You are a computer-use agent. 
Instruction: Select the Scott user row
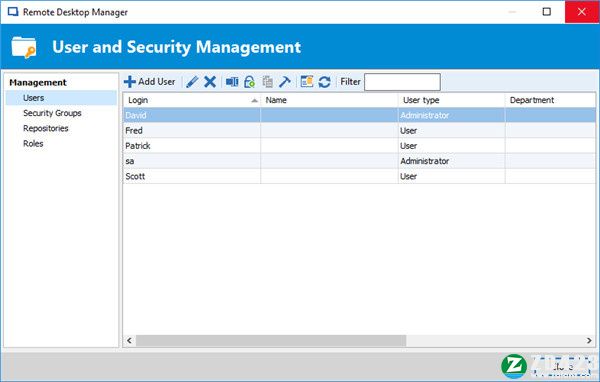coord(359,176)
